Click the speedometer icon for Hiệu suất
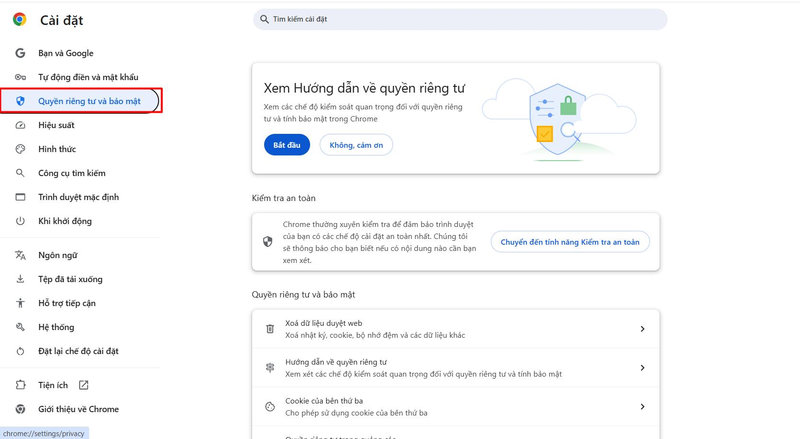The image size is (800, 439). 20,125
